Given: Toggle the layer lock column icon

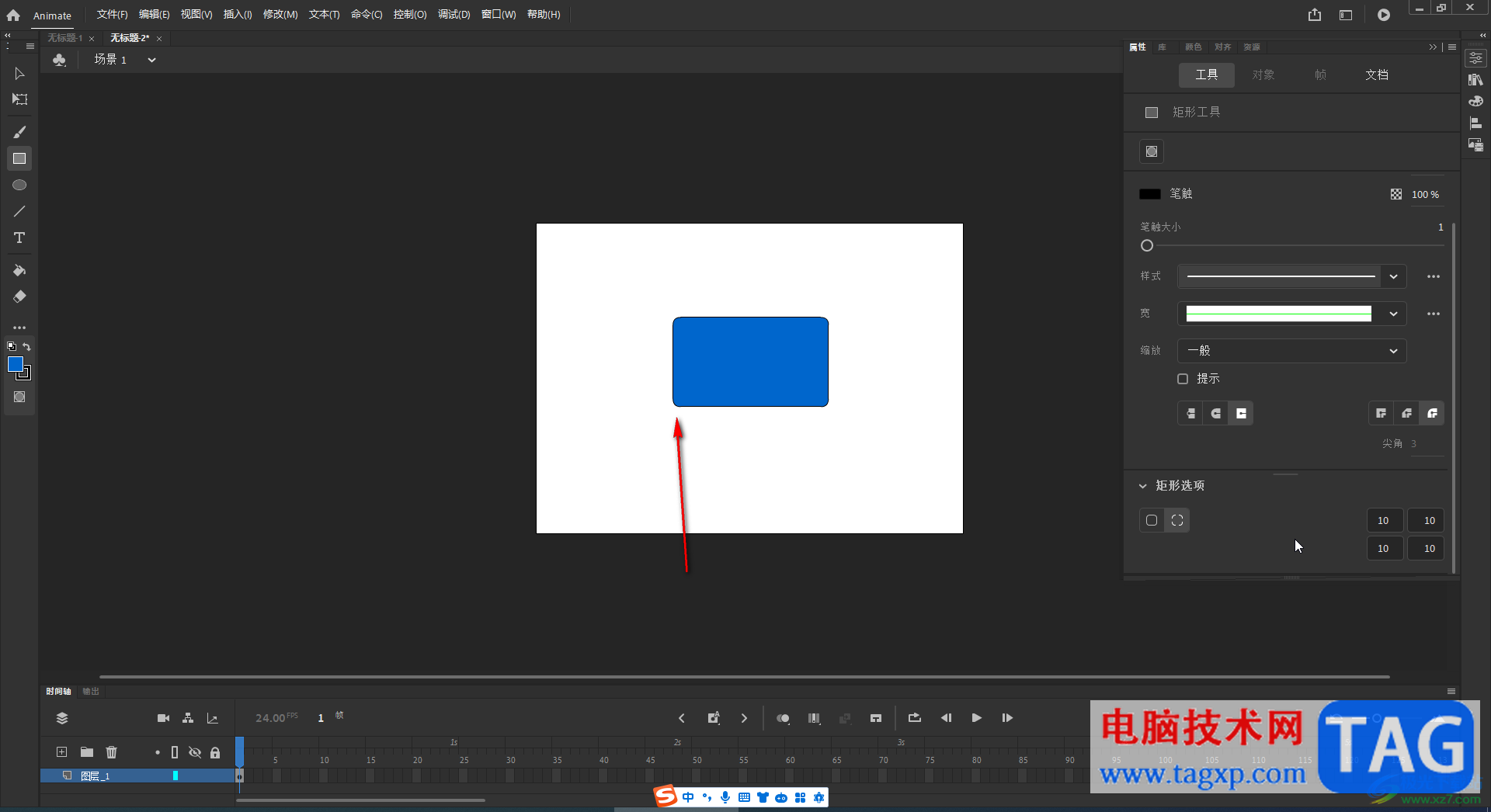Looking at the screenshot, I should click(x=215, y=752).
